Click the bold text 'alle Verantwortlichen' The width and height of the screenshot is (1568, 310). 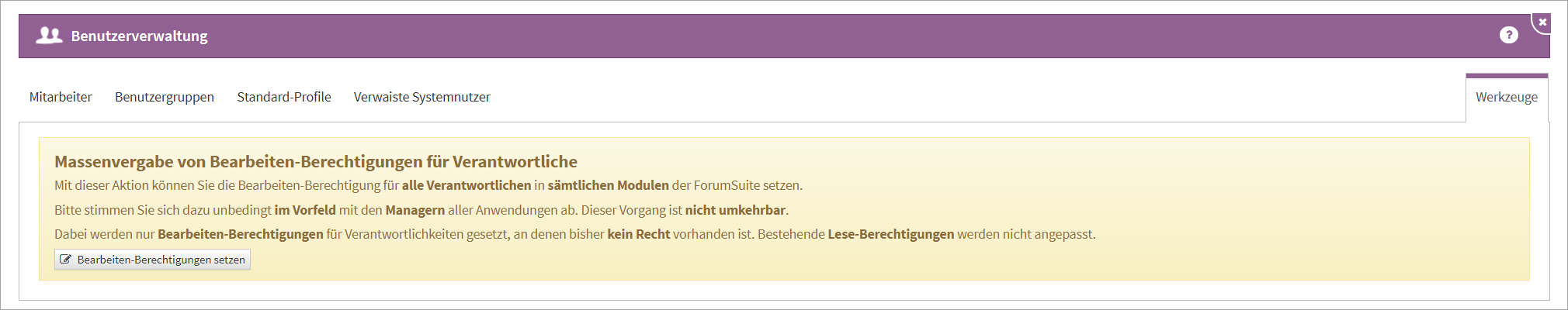(x=467, y=185)
